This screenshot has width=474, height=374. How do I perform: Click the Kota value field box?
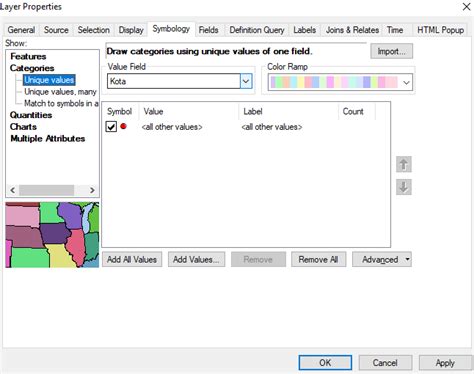174,81
